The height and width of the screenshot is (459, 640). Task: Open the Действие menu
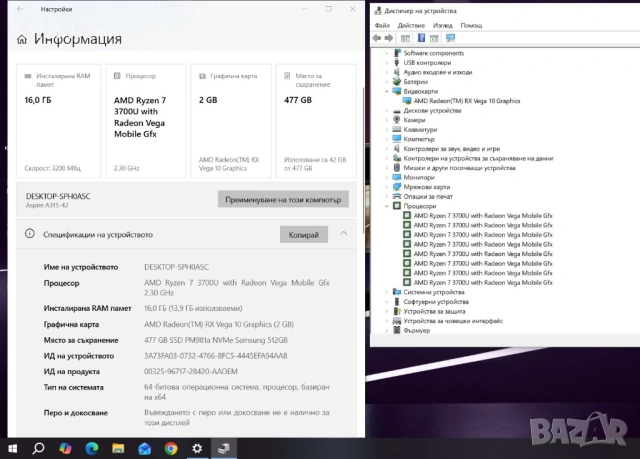tap(410, 25)
